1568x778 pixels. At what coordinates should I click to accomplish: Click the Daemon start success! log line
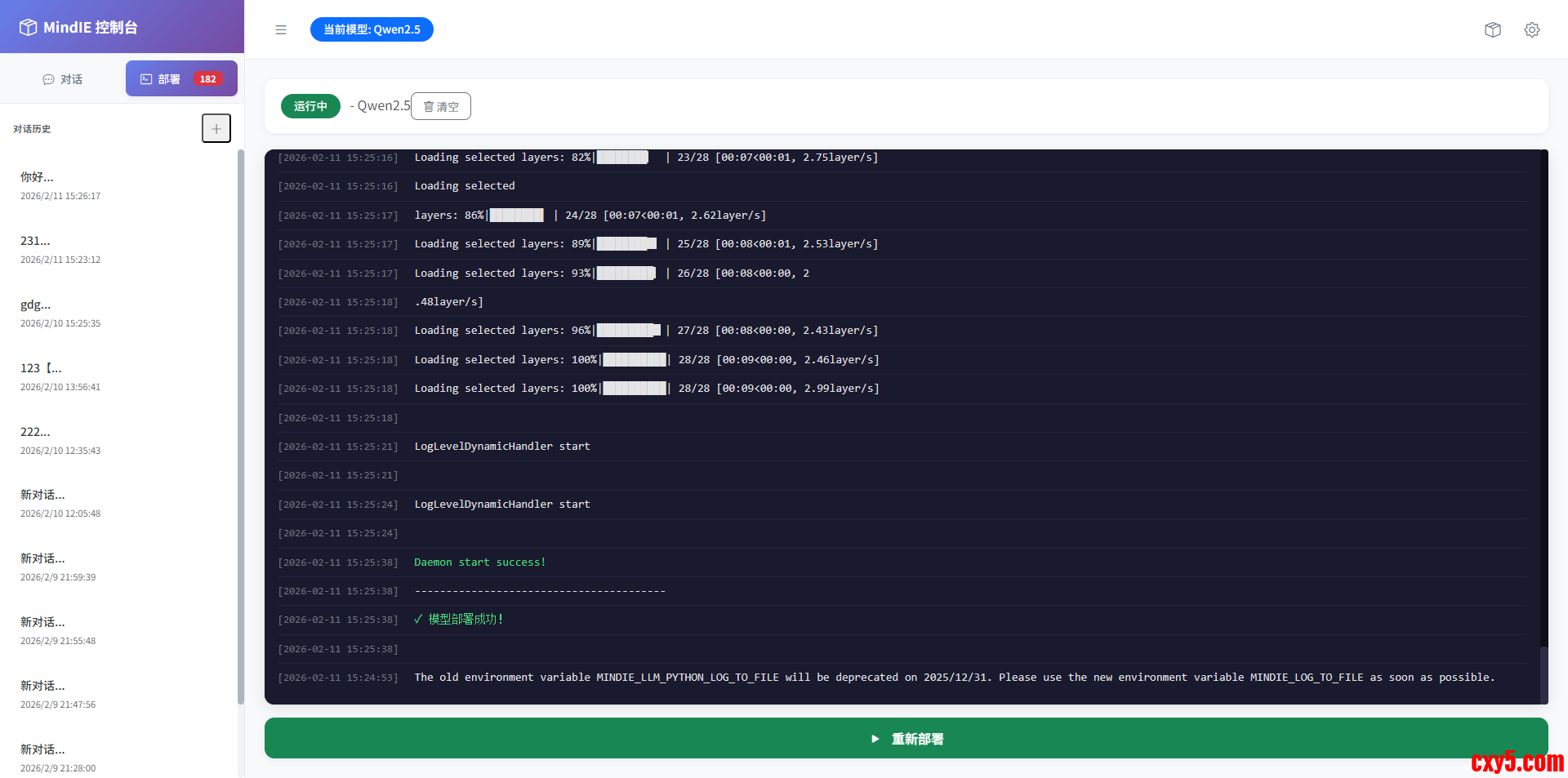[902, 562]
